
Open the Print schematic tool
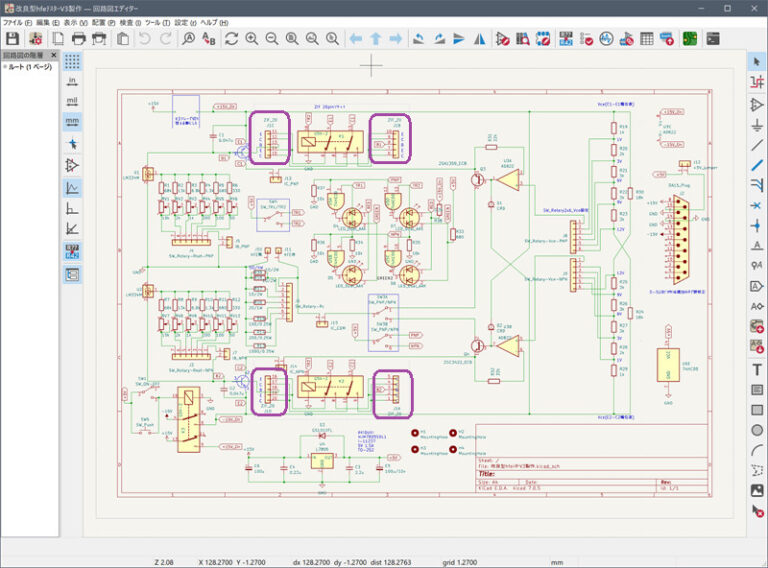(x=78, y=39)
